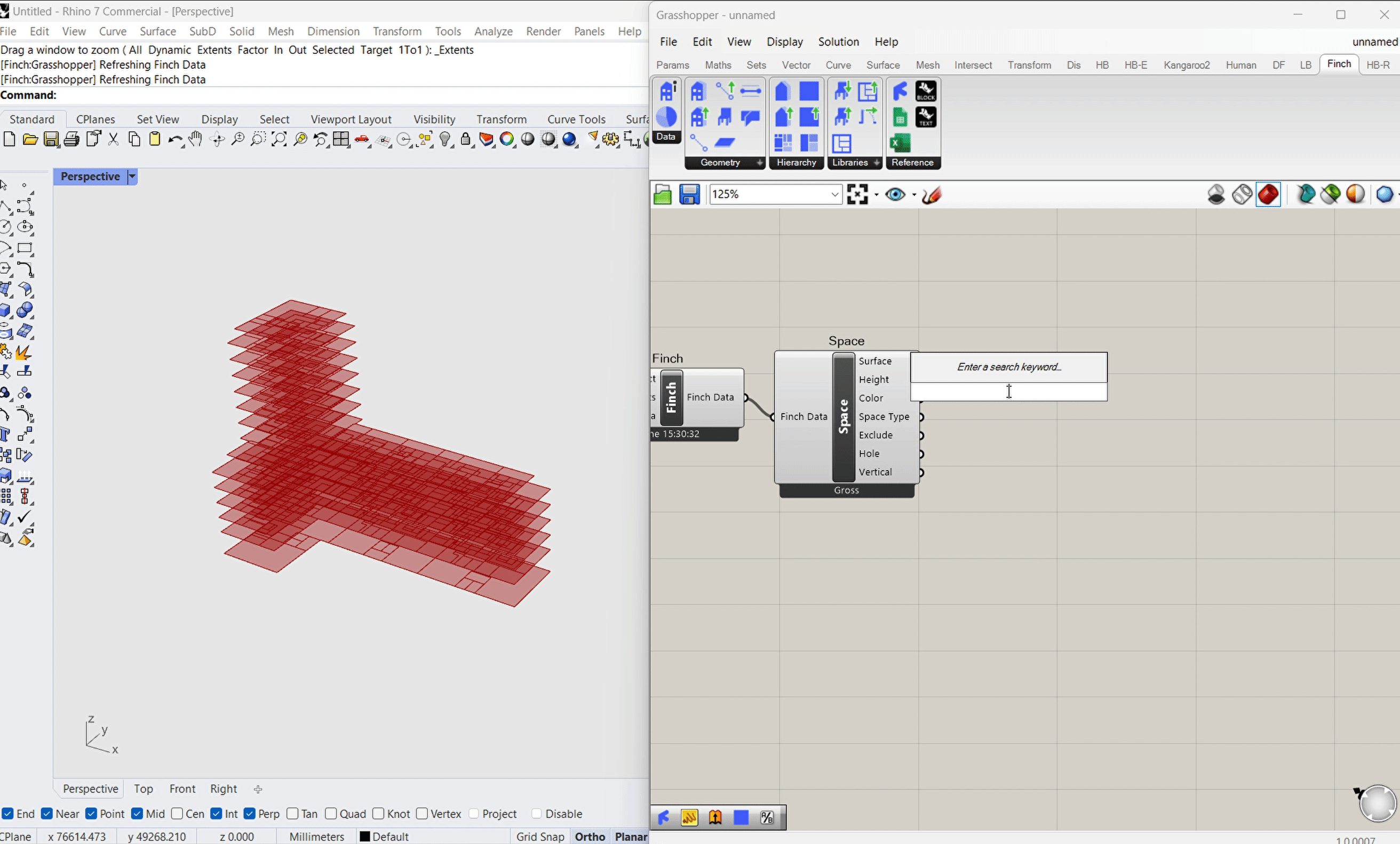Expand the Geometry panel plus button

click(760, 163)
